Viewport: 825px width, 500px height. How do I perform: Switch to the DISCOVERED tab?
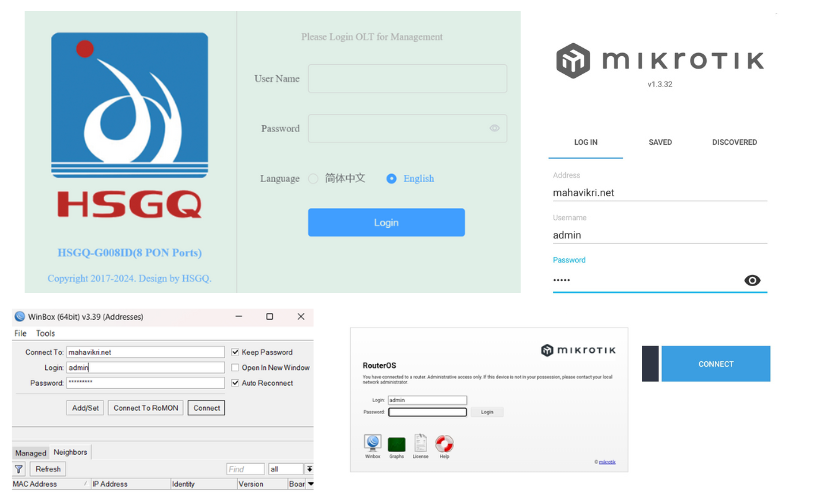pos(734,142)
